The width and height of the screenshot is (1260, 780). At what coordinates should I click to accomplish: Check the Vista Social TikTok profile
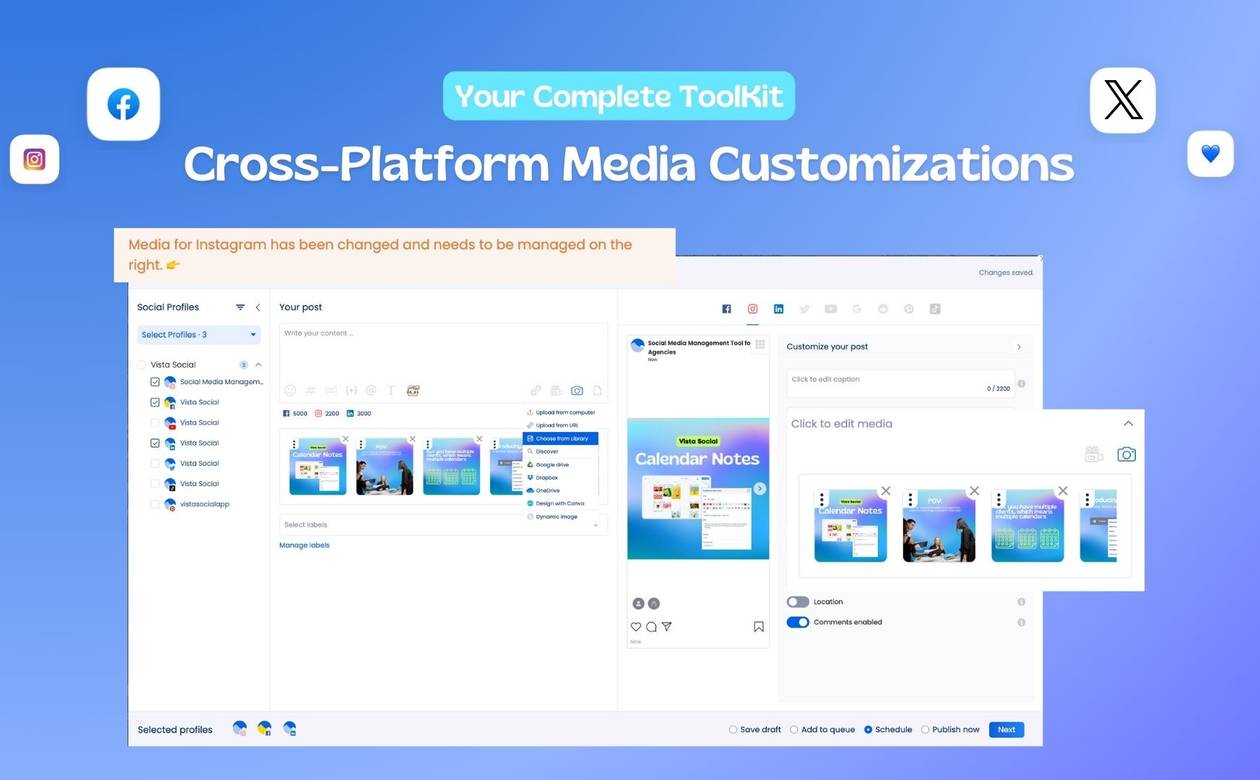(155, 484)
